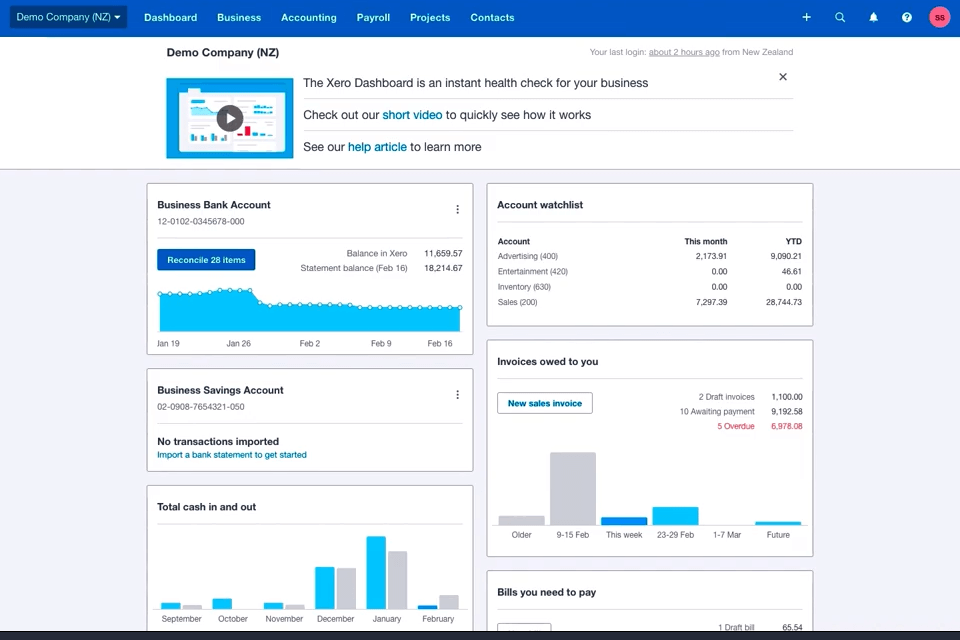Play the Xero Dashboard intro video

[229, 117]
